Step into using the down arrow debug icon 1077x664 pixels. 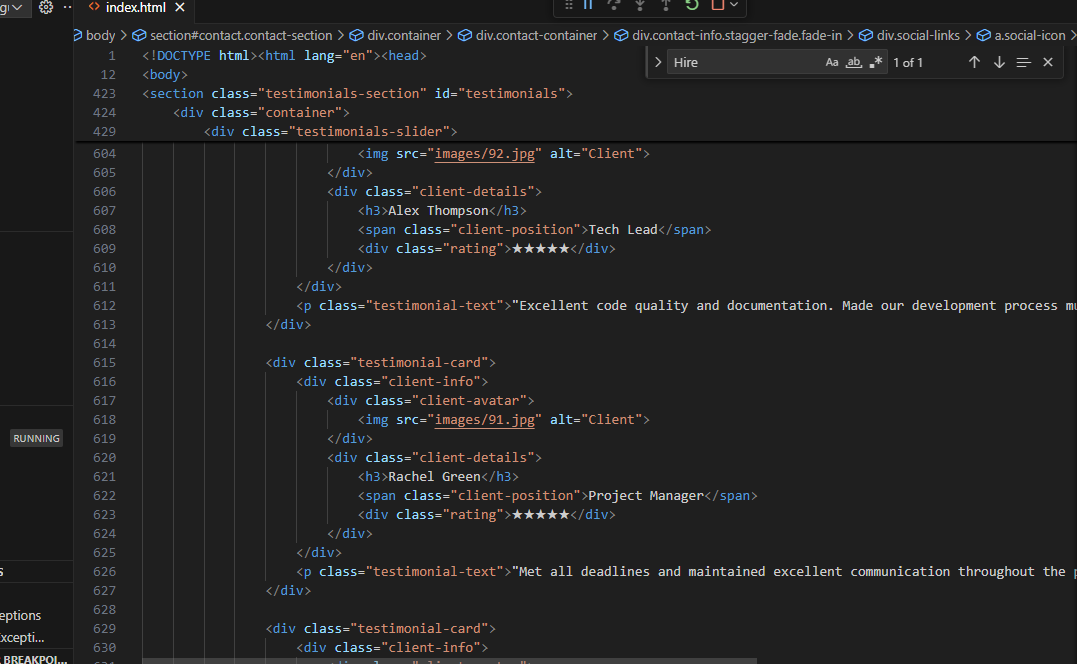tap(640, 5)
